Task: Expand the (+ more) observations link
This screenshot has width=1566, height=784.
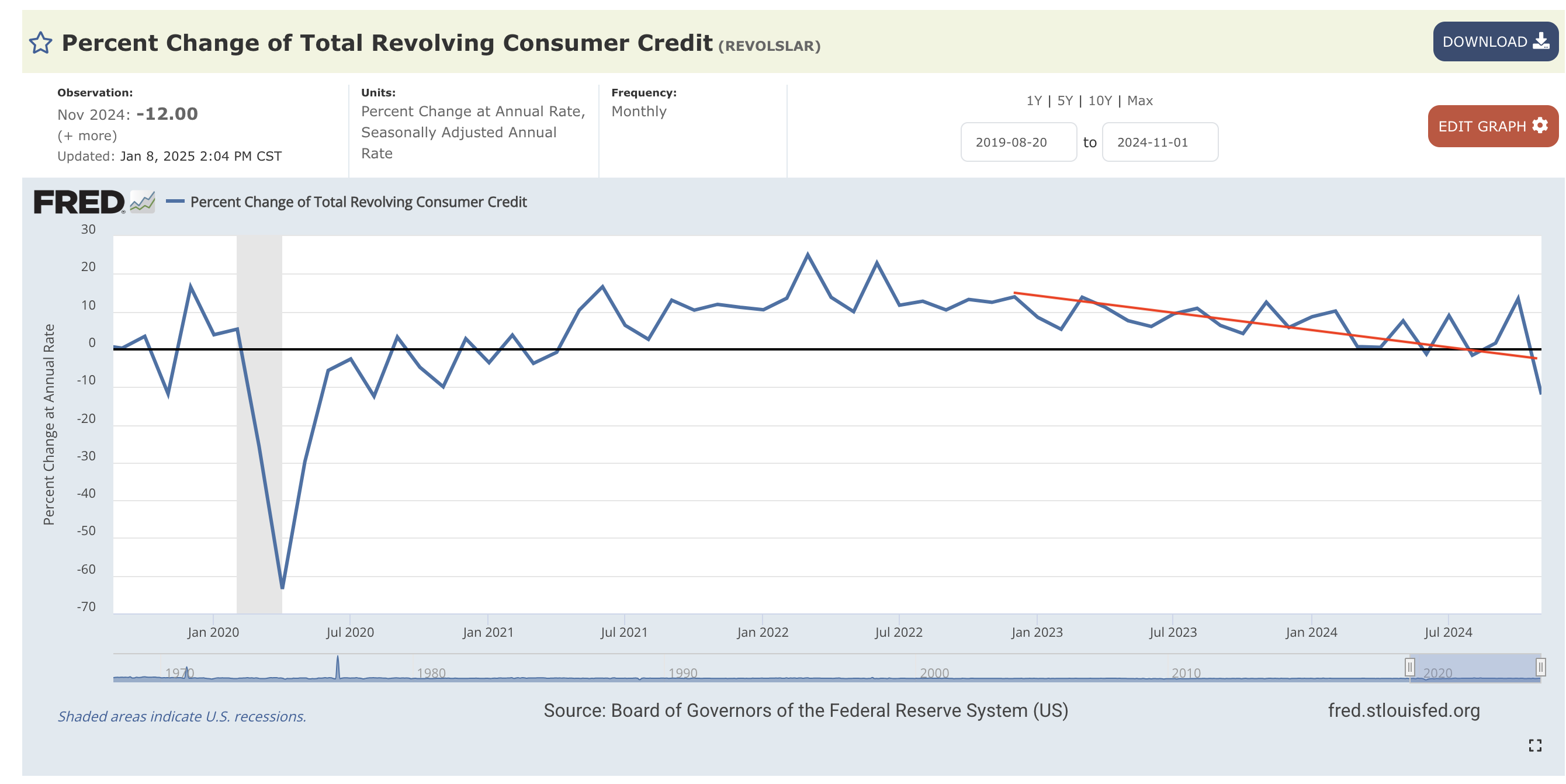Action: click(x=87, y=136)
